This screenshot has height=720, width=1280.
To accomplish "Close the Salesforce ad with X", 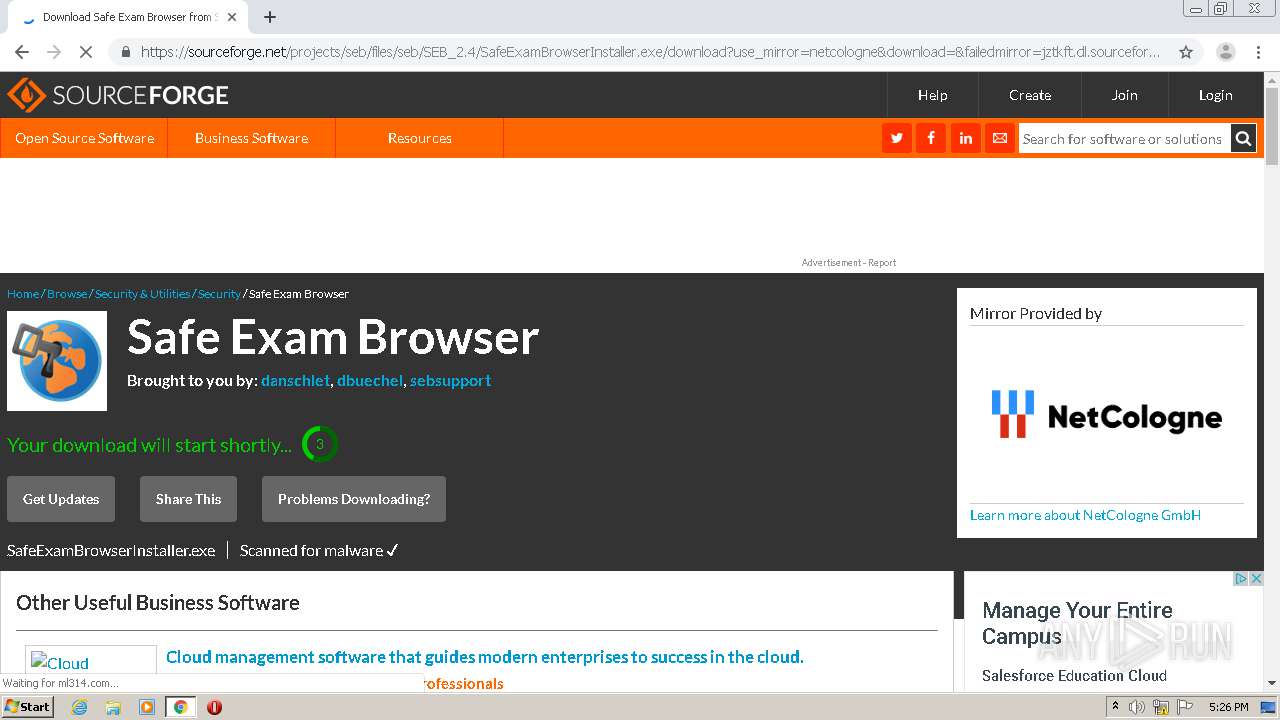I will point(1257,579).
